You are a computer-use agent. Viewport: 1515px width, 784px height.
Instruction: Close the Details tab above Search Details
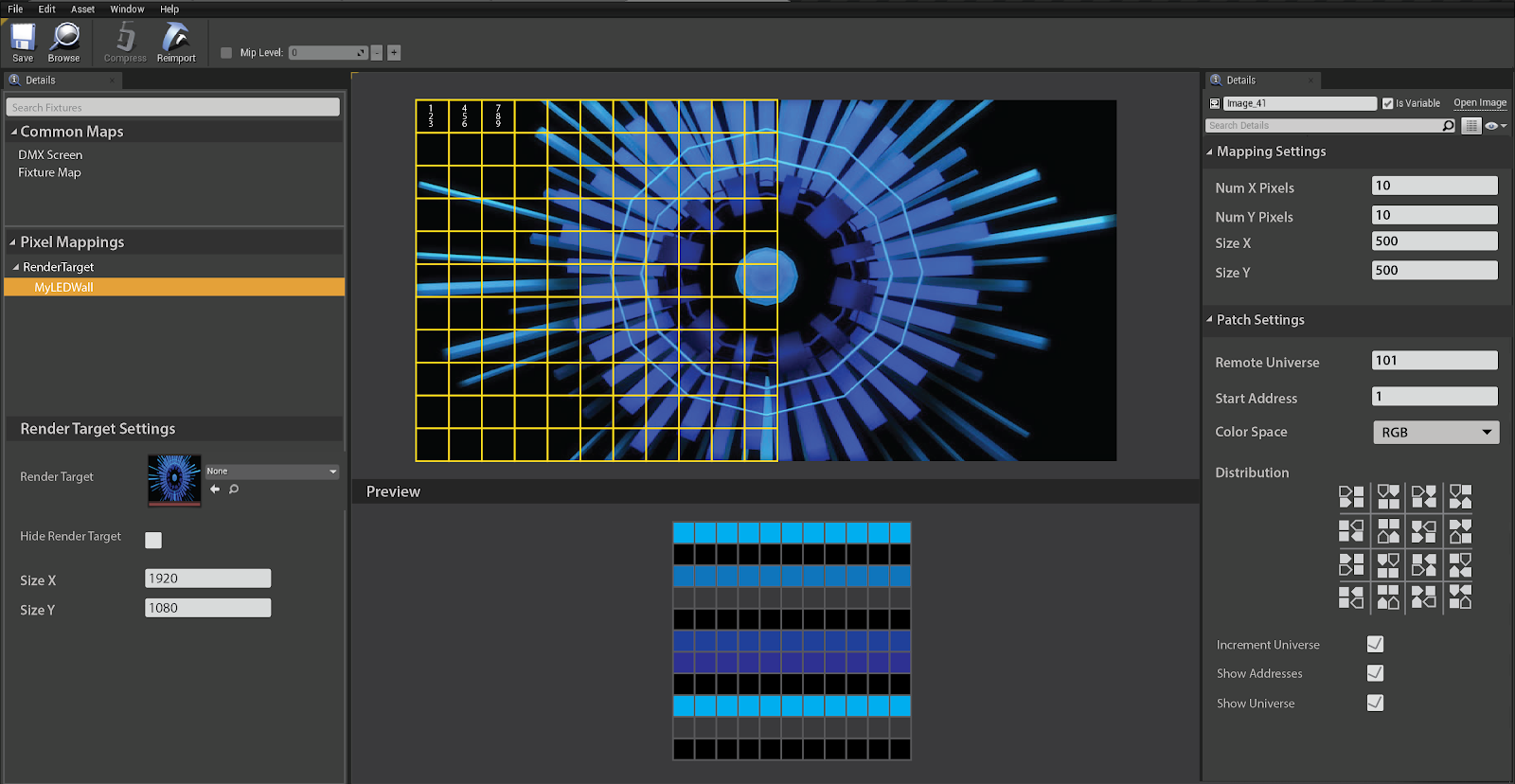pyautogui.click(x=1311, y=80)
